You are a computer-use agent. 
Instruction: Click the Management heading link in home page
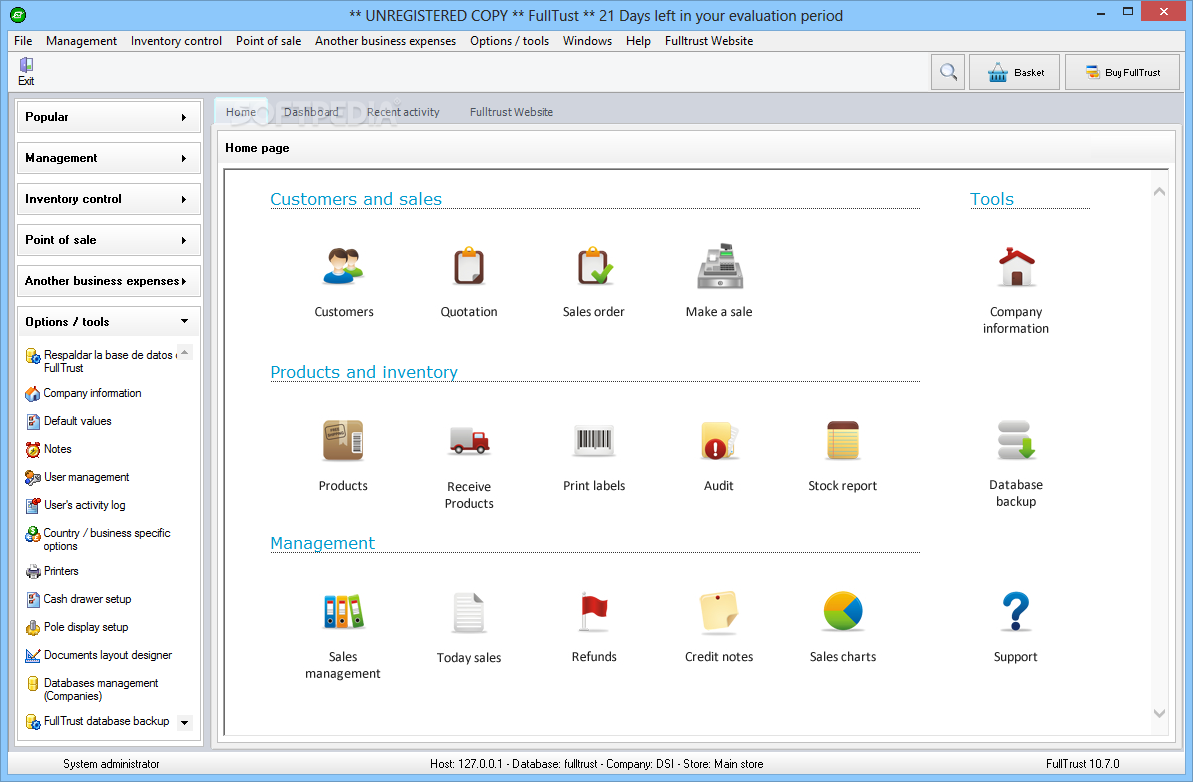coord(323,543)
